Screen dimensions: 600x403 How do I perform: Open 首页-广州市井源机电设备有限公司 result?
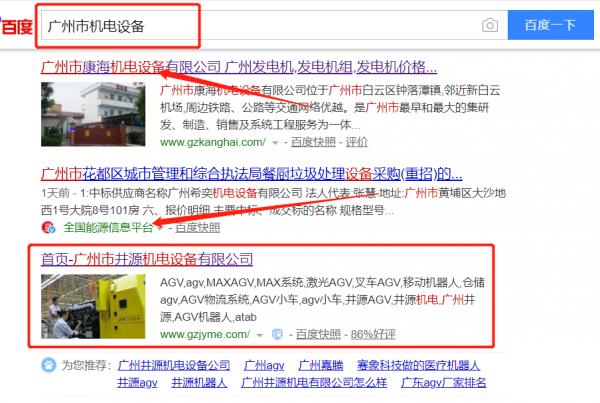pyautogui.click(x=147, y=259)
